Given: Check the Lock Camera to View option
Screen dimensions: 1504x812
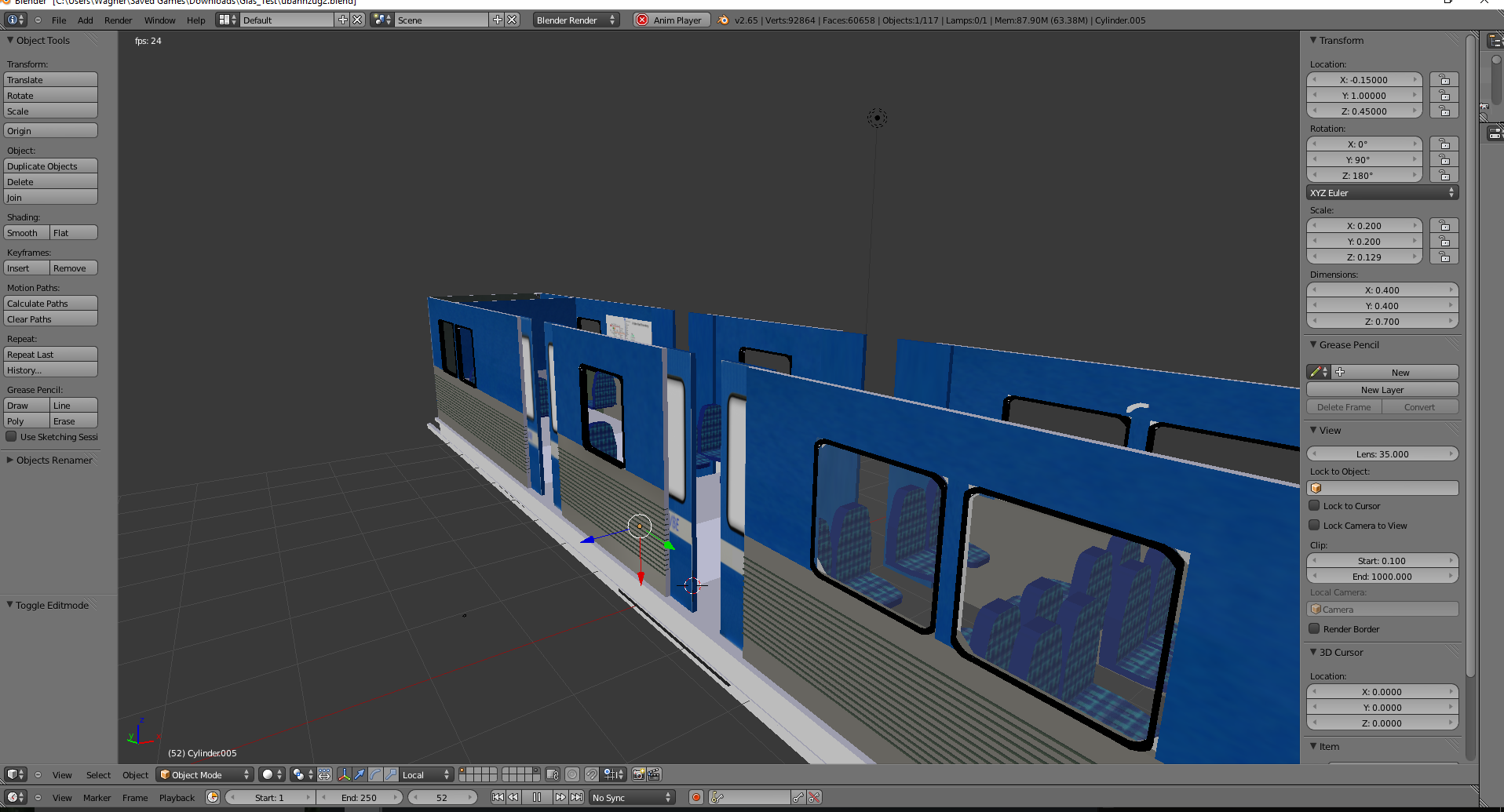Looking at the screenshot, I should click(1314, 526).
